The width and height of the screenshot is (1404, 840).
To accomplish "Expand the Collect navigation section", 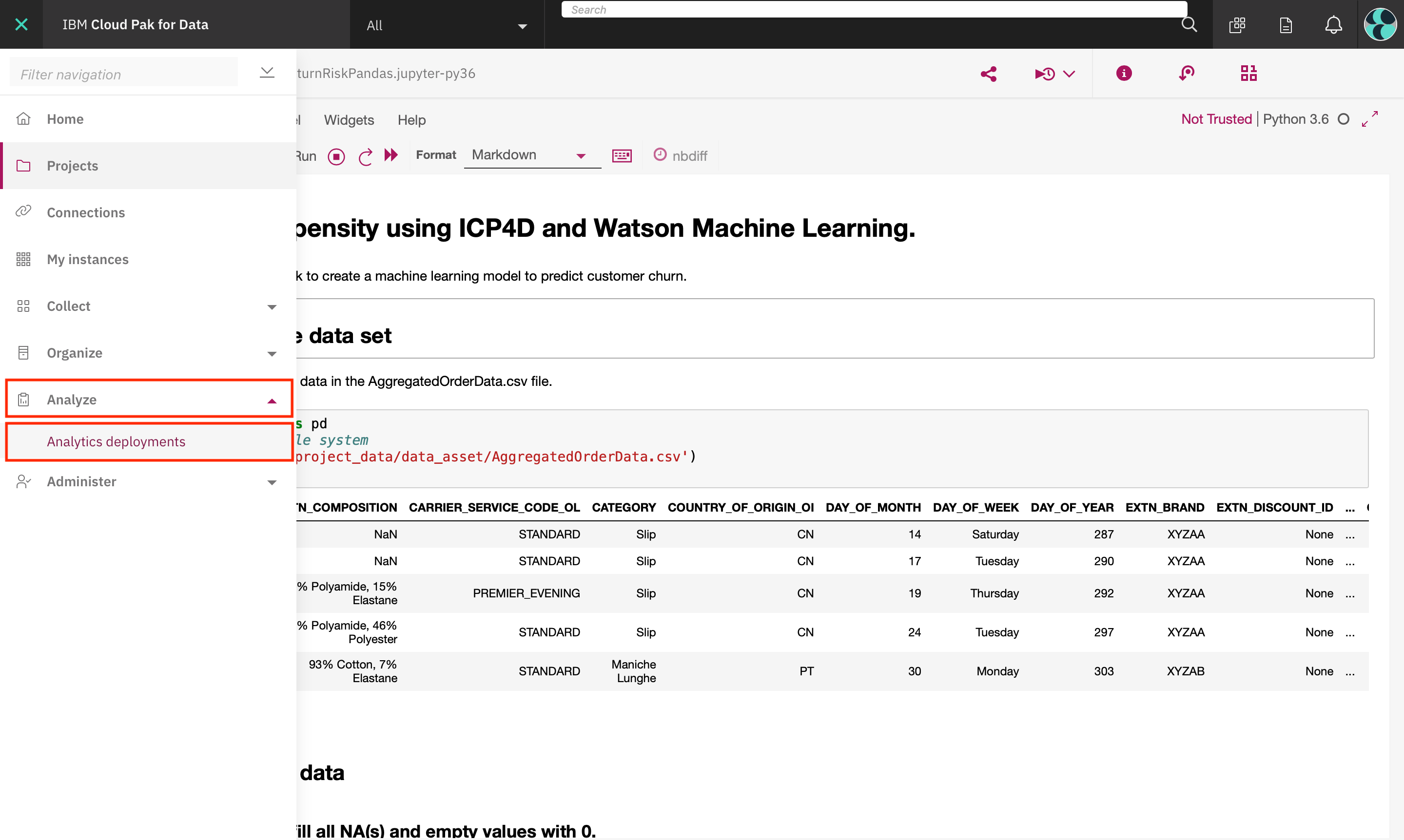I will pyautogui.click(x=271, y=307).
